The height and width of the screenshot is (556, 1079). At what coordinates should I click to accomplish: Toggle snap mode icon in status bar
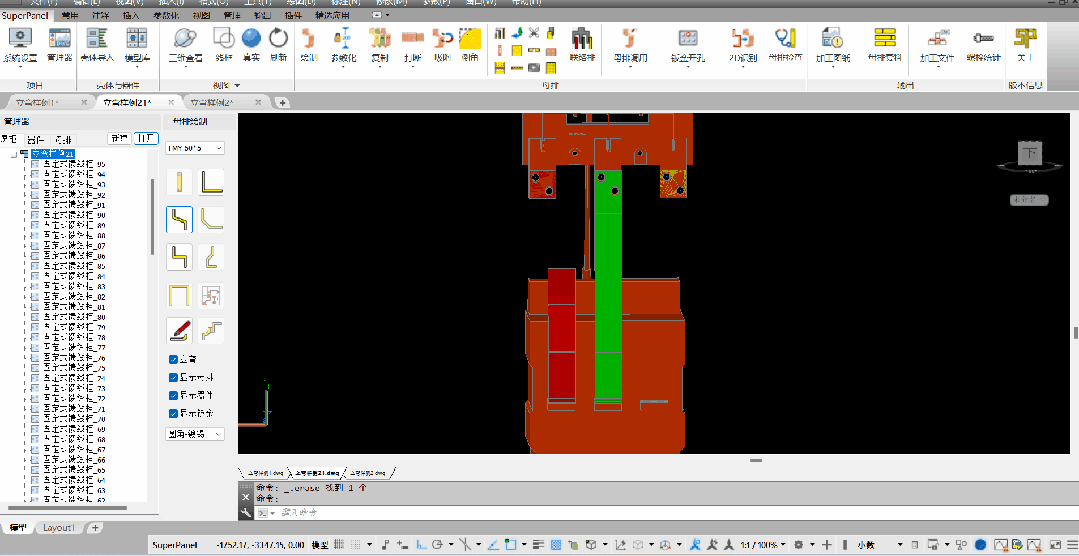(355, 544)
